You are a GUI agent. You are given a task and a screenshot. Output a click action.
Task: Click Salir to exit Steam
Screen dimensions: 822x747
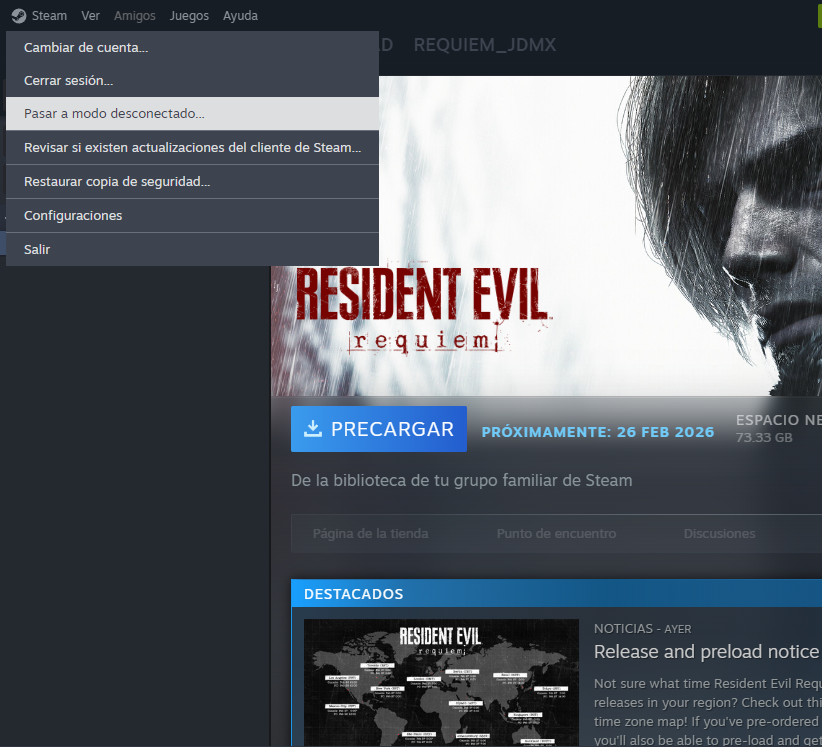click(37, 250)
